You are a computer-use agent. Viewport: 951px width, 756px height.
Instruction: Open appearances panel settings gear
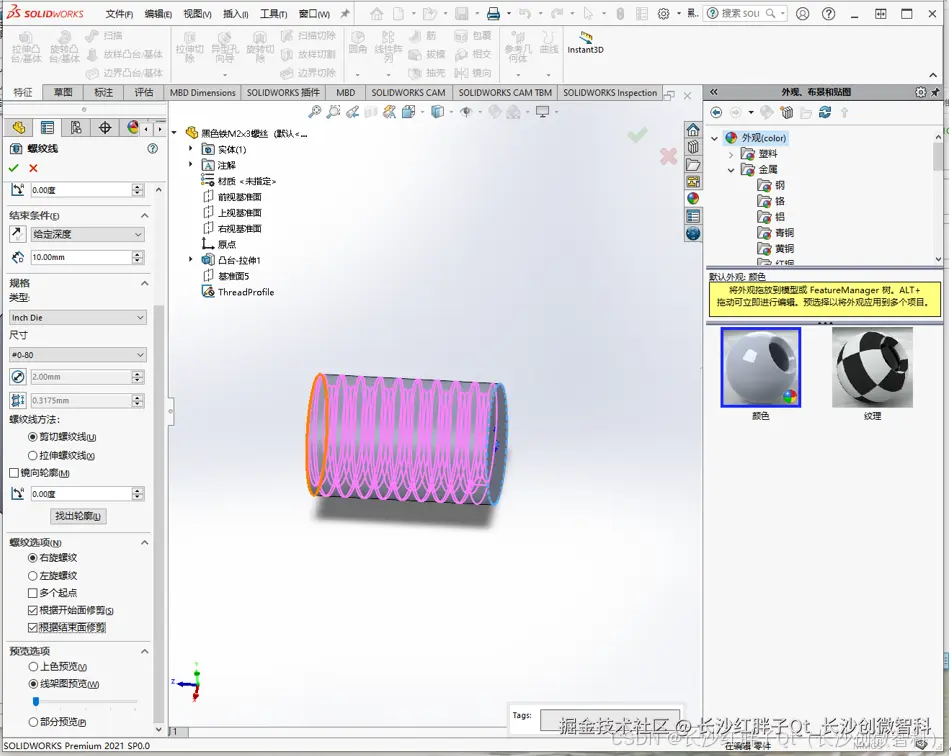point(921,92)
